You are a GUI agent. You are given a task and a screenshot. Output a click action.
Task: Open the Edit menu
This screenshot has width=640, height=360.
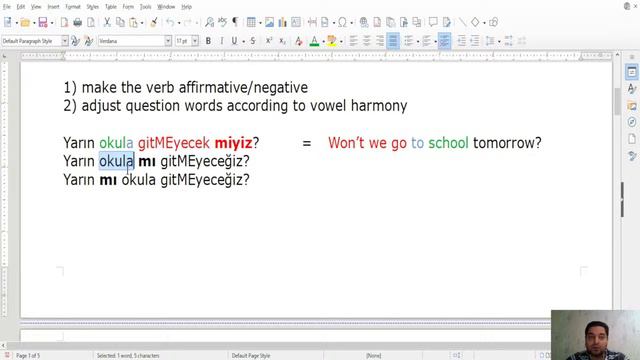tap(20, 7)
